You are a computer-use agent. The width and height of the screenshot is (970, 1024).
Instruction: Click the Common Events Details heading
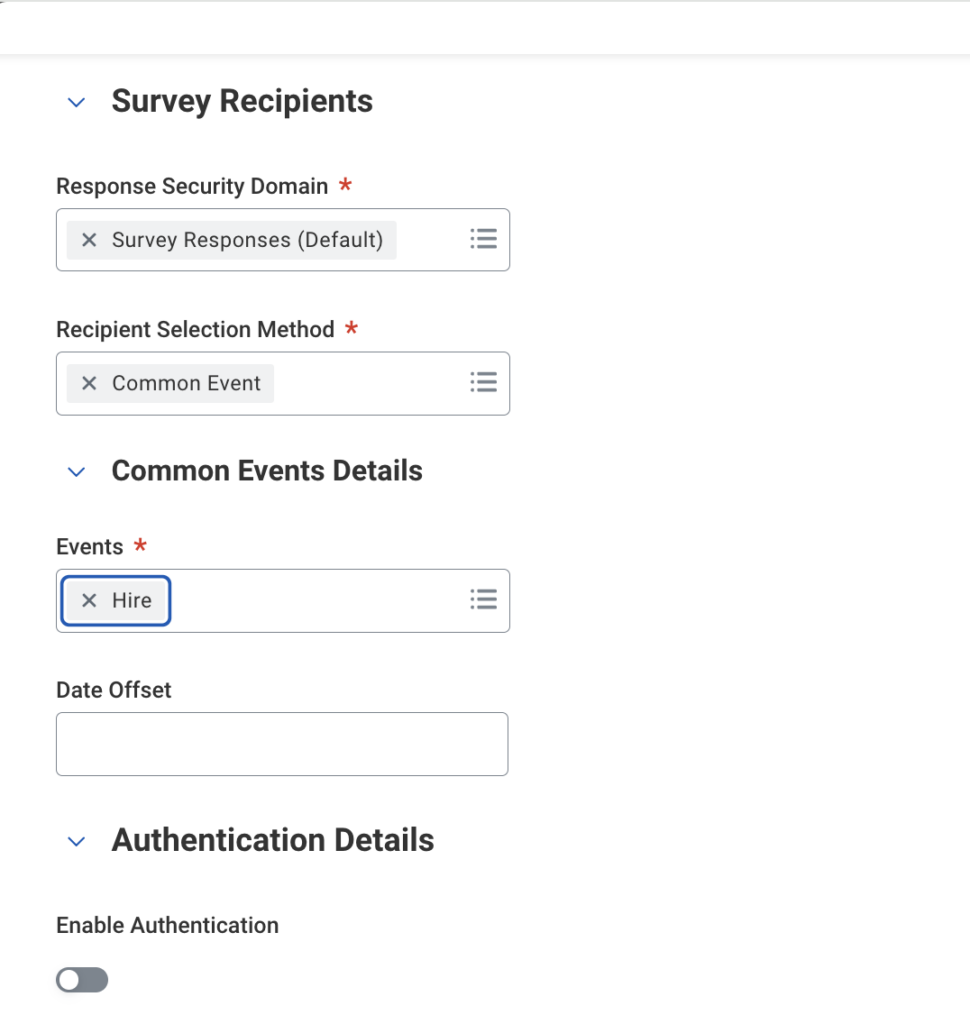[x=267, y=471]
